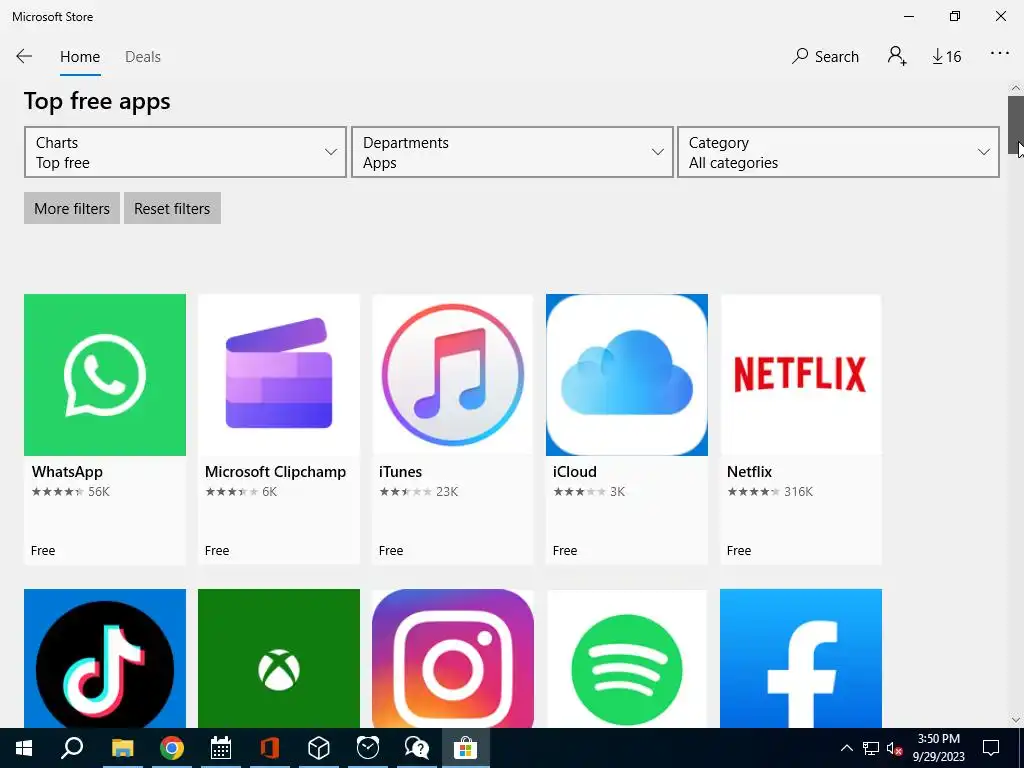Click the scrollbar down arrow
This screenshot has width=1024, height=768.
(1016, 720)
